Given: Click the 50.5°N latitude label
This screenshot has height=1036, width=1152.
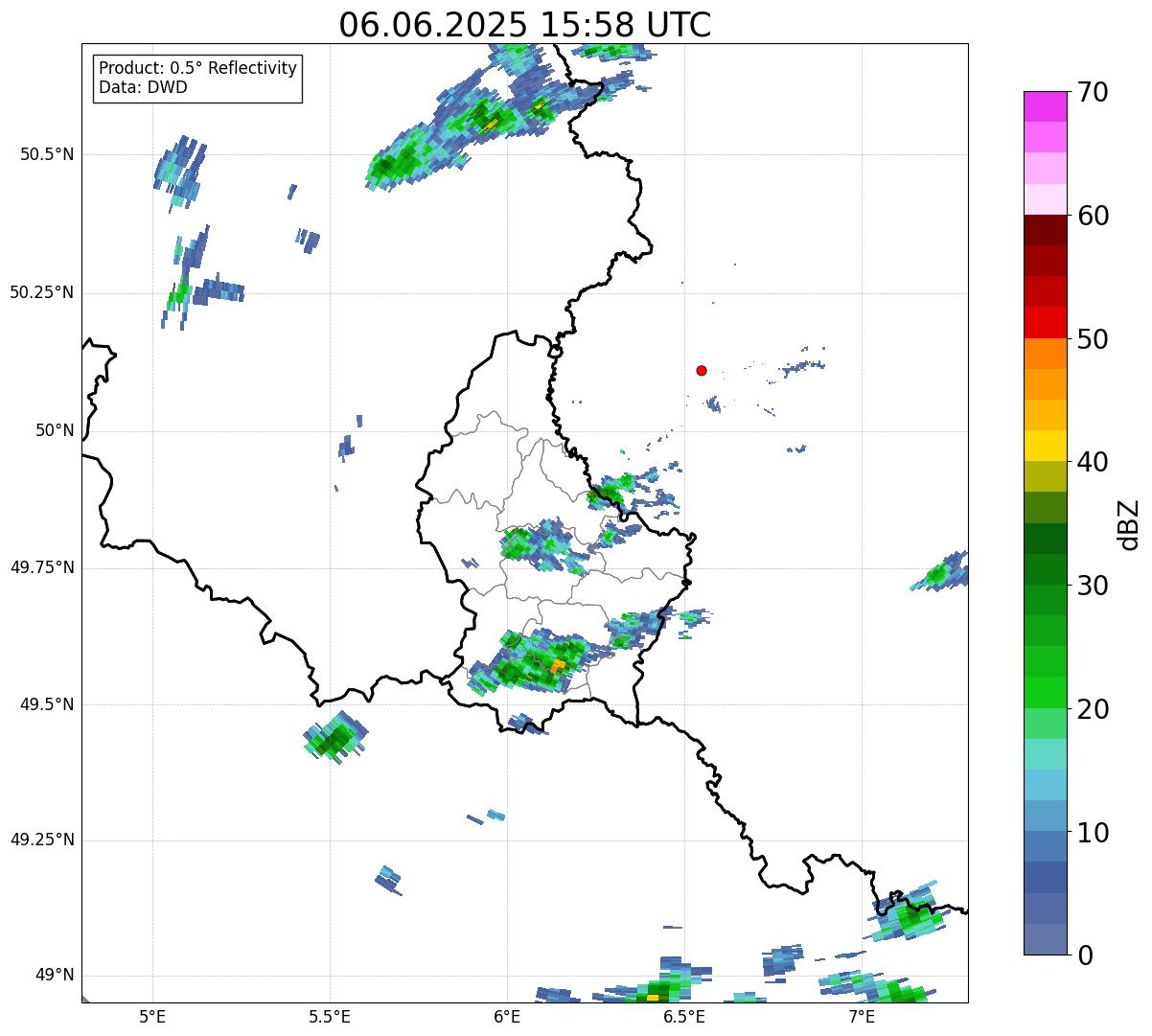Looking at the screenshot, I should click(47, 154).
